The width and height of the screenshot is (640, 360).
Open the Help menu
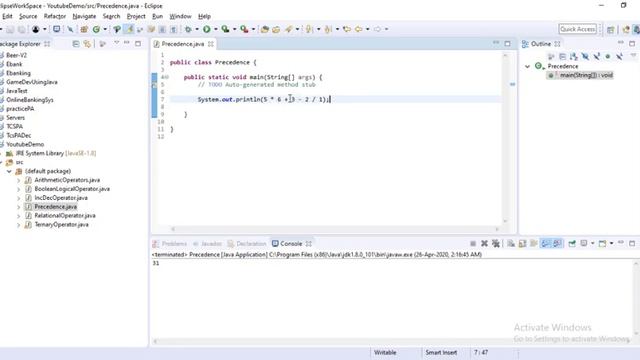tap(204, 16)
